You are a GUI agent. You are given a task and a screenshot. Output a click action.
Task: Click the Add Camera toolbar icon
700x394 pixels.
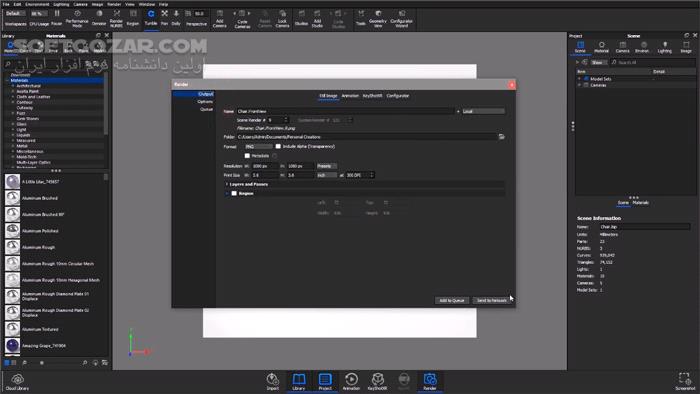[x=220, y=18]
